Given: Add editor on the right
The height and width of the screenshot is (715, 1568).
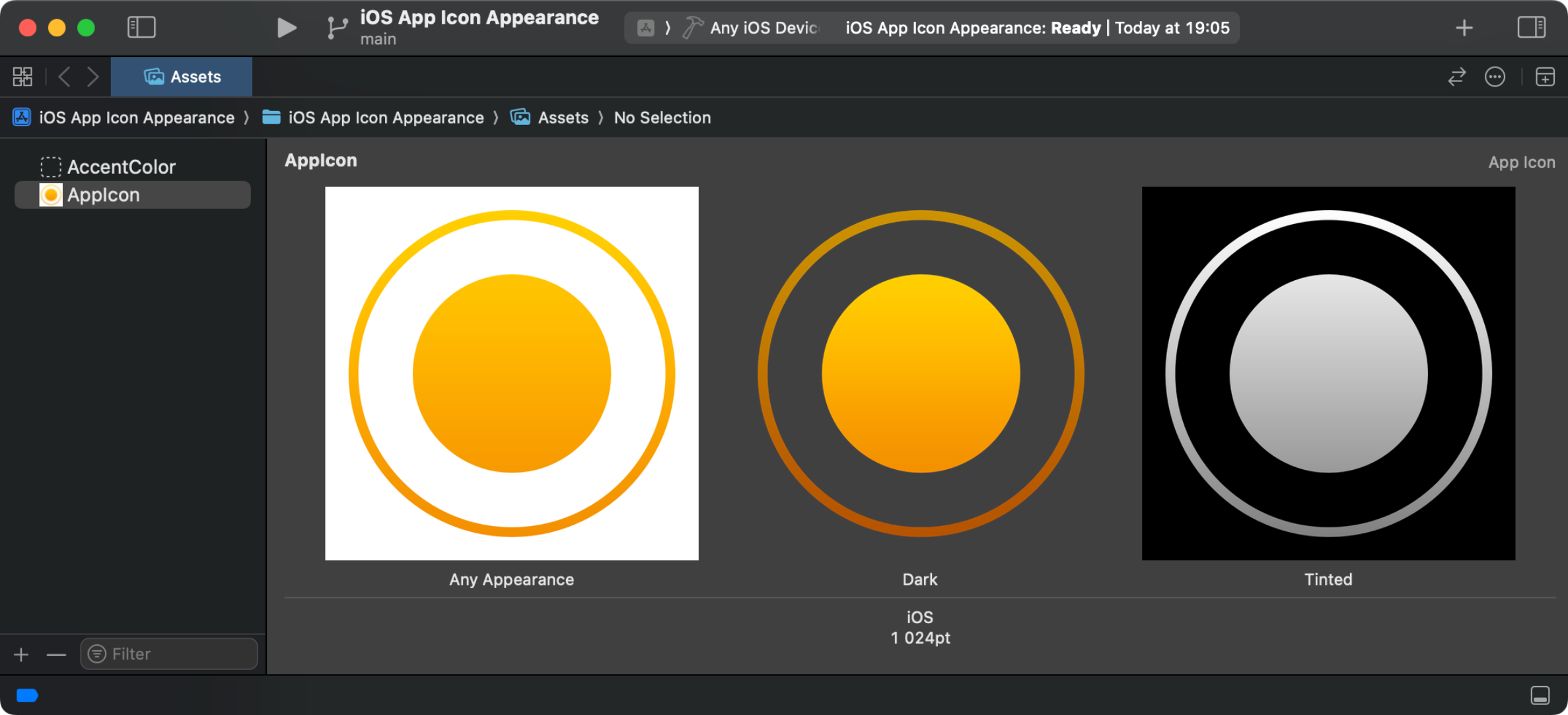Looking at the screenshot, I should click(1545, 77).
